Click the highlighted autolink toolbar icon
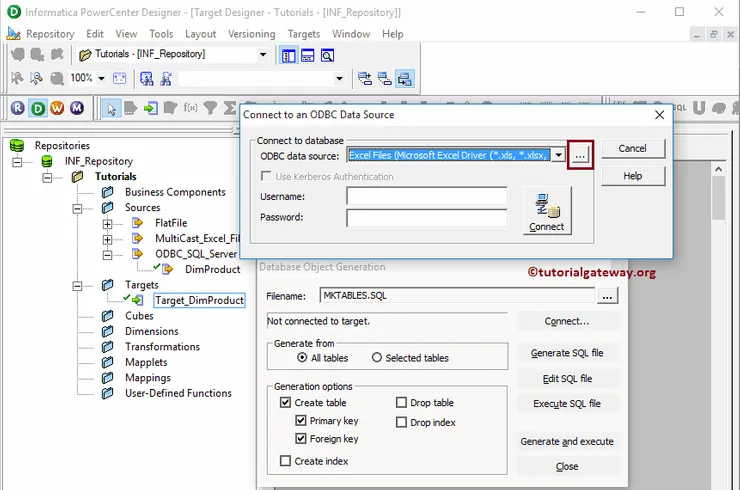 point(405,78)
